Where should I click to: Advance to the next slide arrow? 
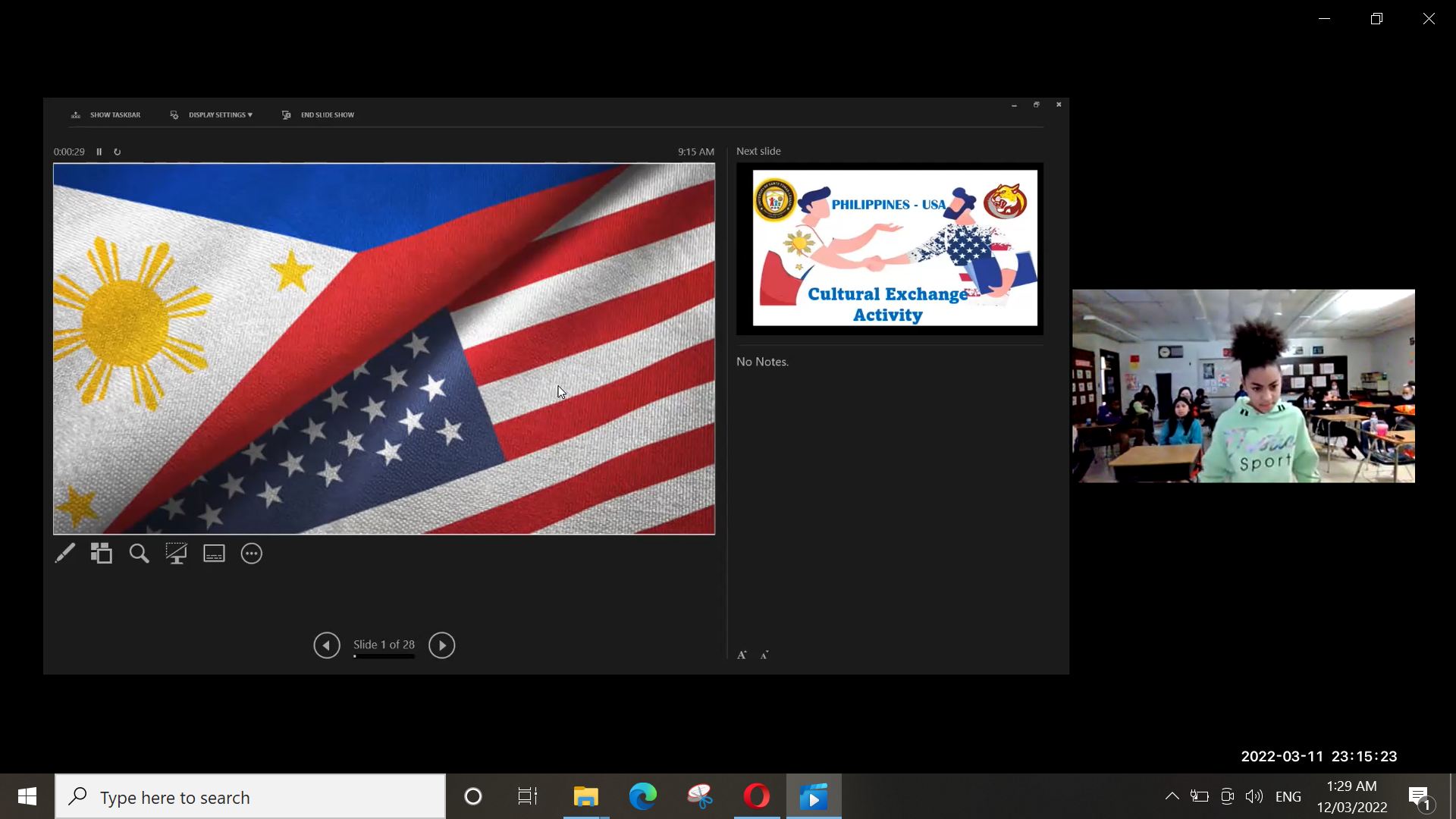click(x=441, y=645)
